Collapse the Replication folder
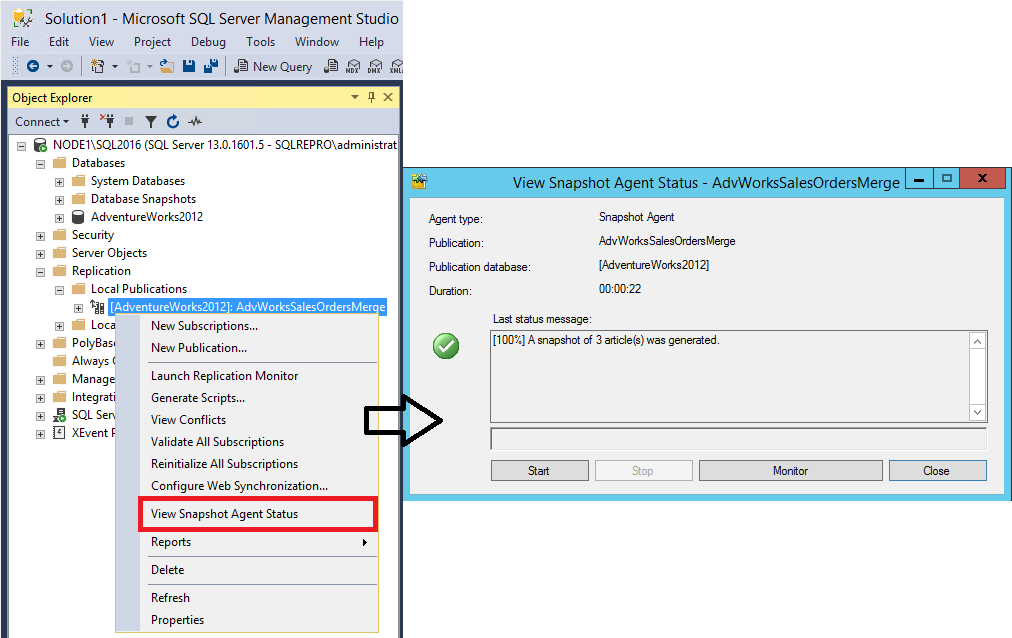 point(40,270)
